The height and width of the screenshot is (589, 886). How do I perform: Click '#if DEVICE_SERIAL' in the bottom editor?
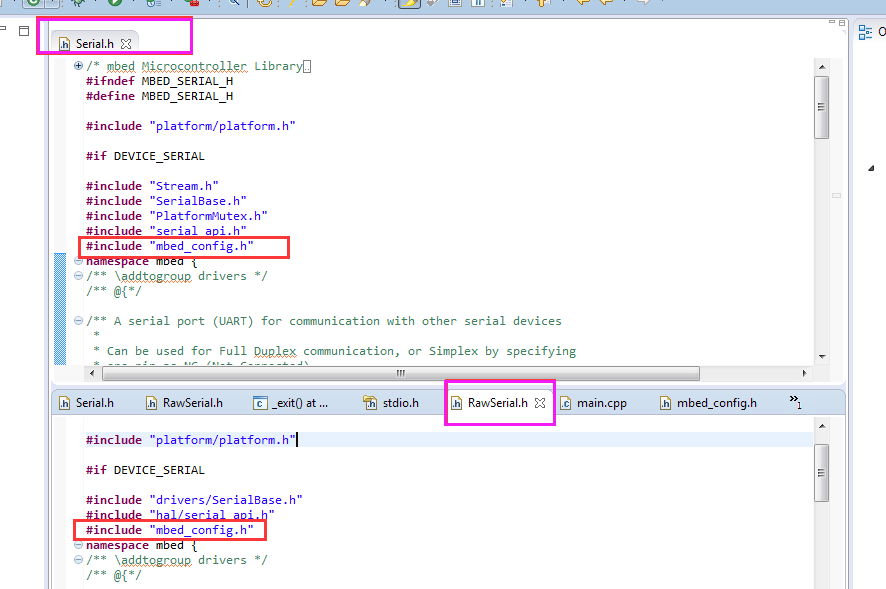[145, 470]
